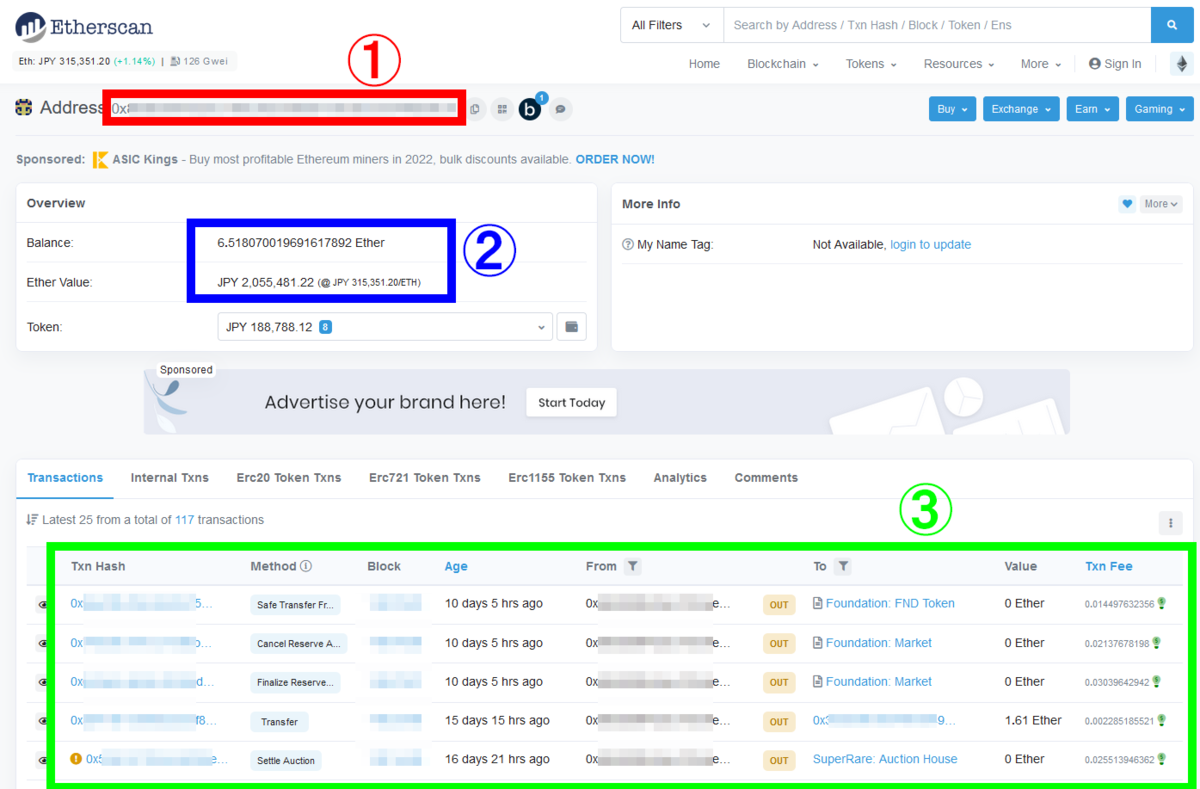Expand the Blockchain menu
This screenshot has height=789, width=1200.
click(x=783, y=64)
